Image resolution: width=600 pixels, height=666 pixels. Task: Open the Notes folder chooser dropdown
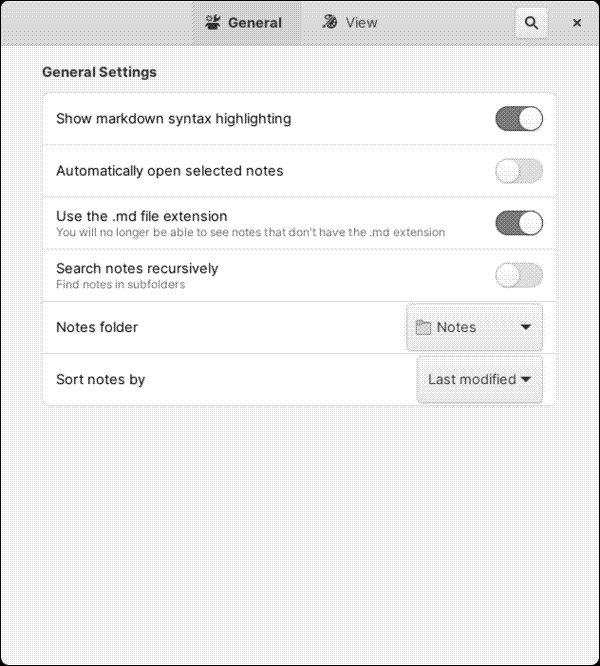point(474,327)
